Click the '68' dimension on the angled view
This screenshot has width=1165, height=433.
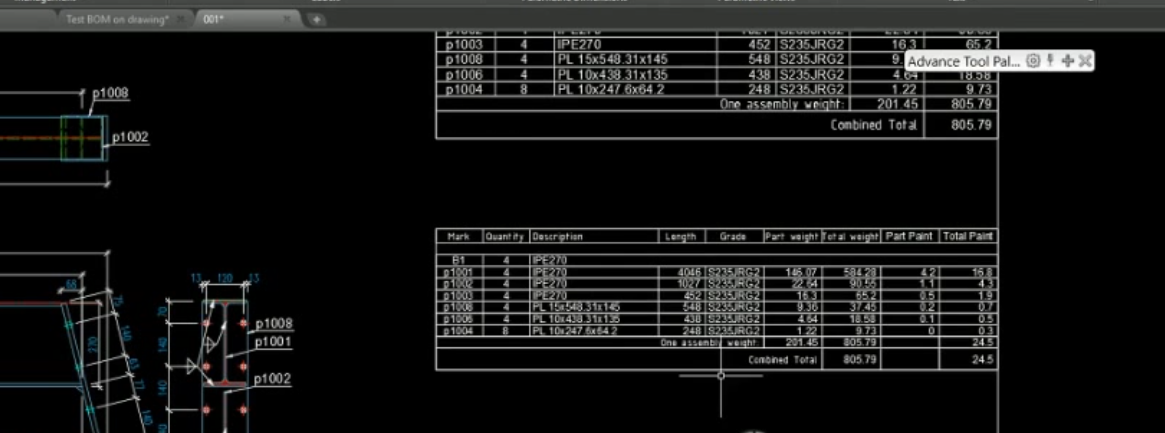(x=71, y=284)
